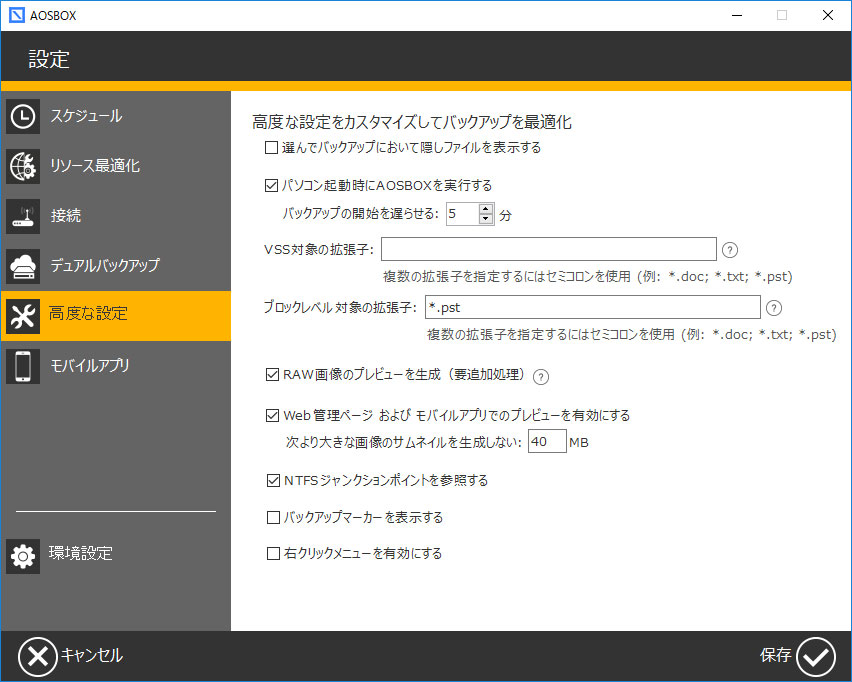Click the gear icon for 環境設定
Viewport: 852px width, 682px height.
(x=23, y=556)
